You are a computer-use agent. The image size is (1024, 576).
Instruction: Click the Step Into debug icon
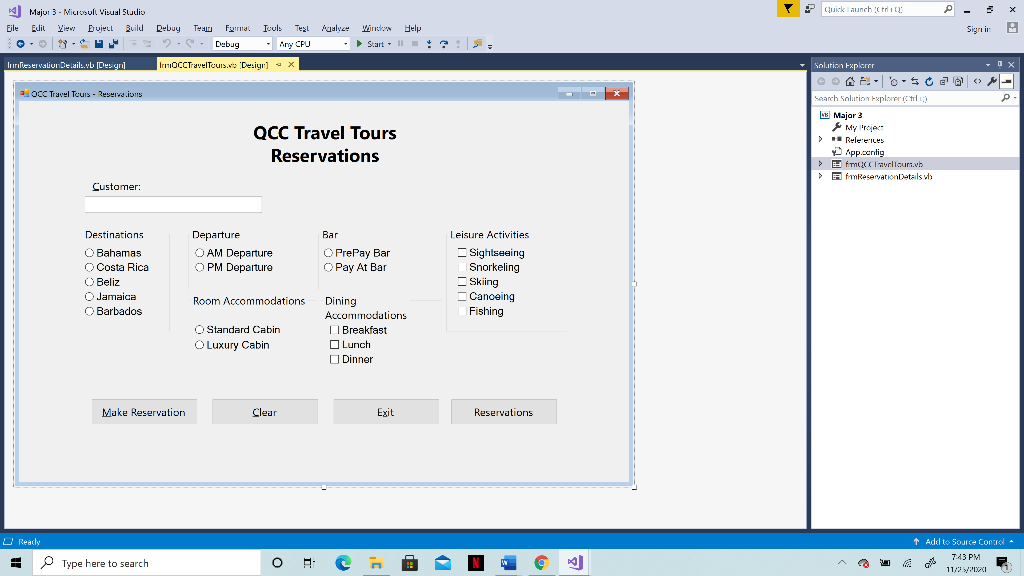(429, 44)
